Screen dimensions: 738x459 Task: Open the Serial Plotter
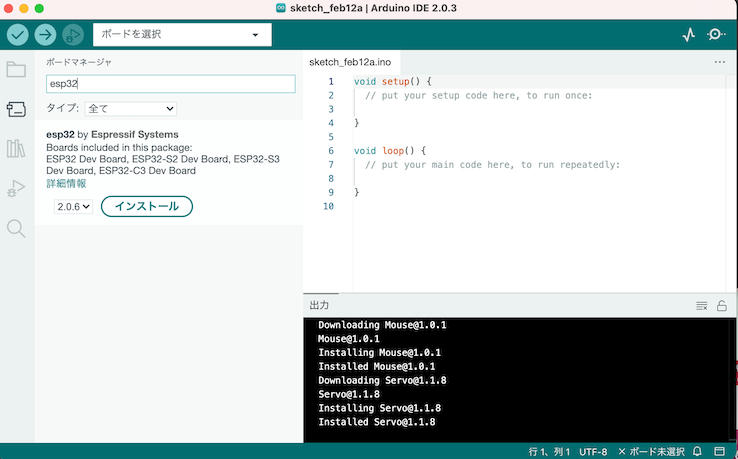[x=689, y=34]
